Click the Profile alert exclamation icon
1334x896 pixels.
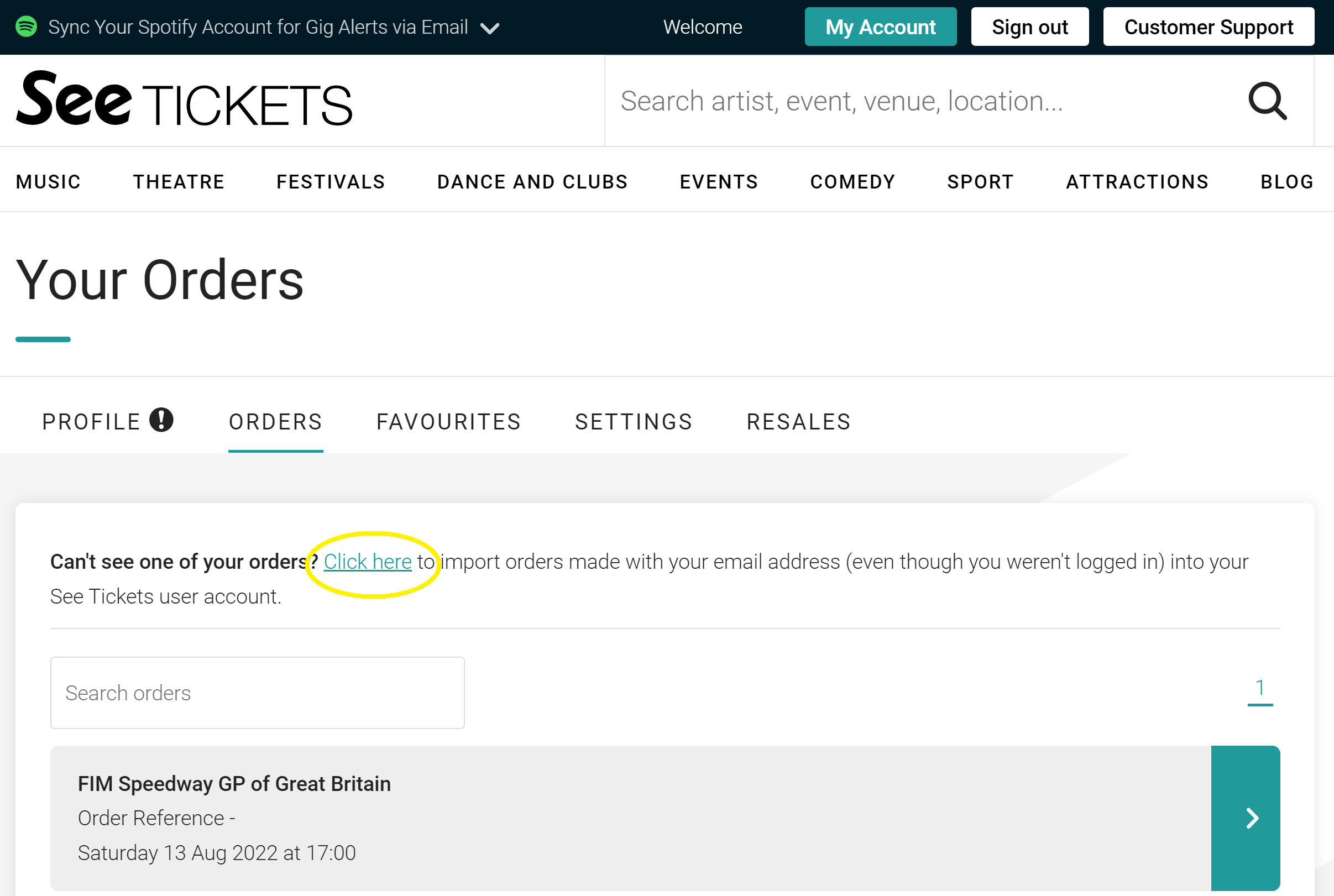[x=161, y=420]
